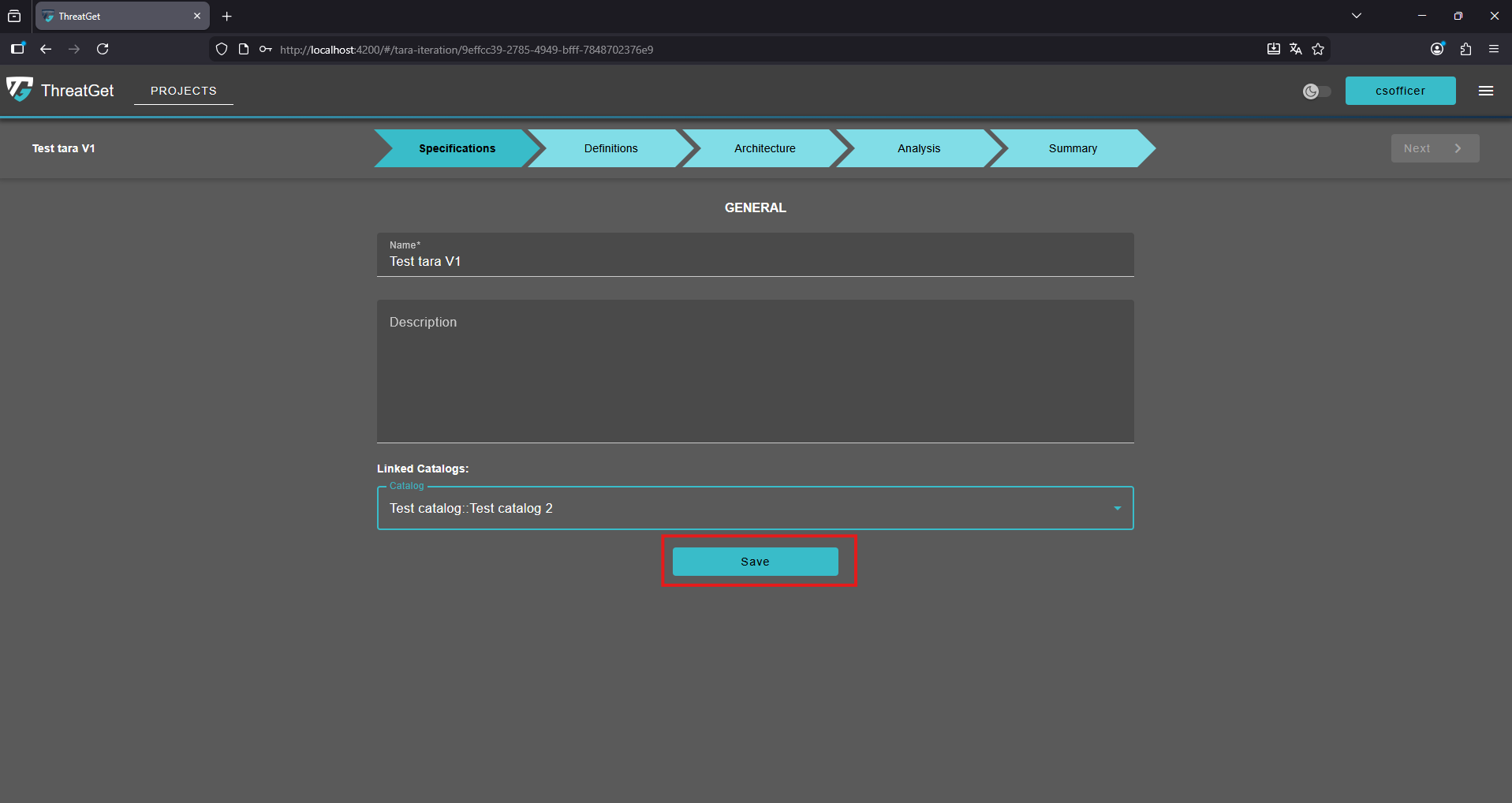The width and height of the screenshot is (1512, 803).
Task: Toggle the dark mode switch
Action: pos(1316,92)
